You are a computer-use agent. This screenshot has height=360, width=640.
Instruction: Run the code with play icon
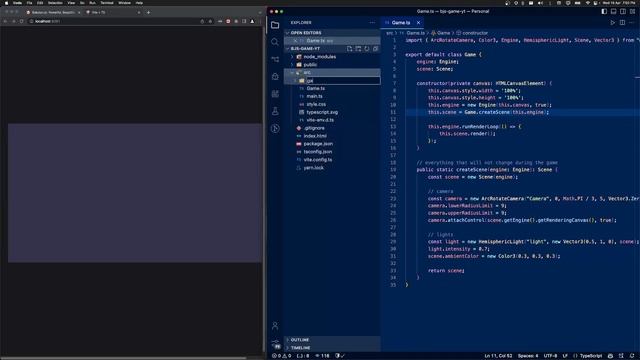tap(613, 22)
